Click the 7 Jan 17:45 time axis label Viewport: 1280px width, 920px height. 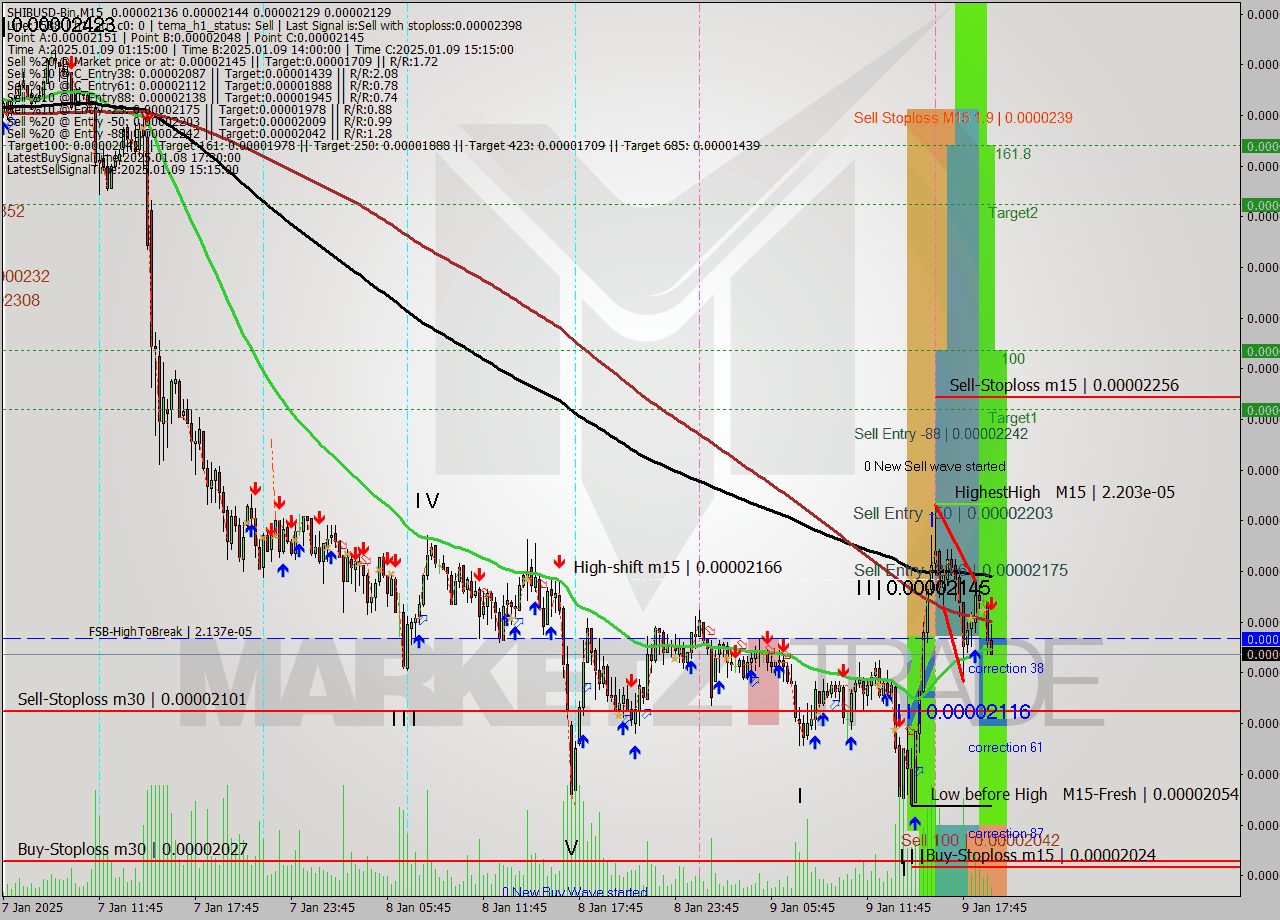tap(227, 908)
